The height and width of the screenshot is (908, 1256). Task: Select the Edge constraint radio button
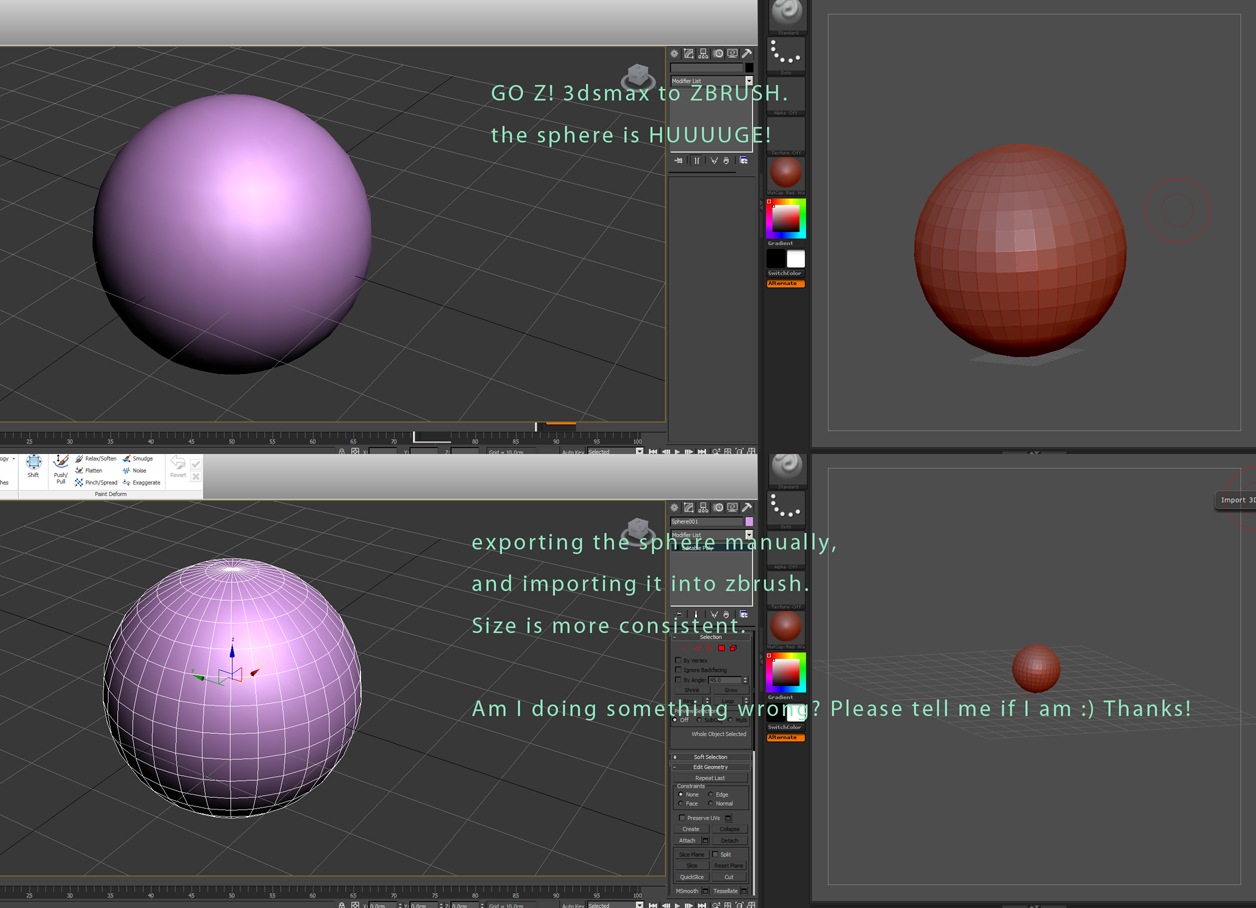tap(711, 795)
